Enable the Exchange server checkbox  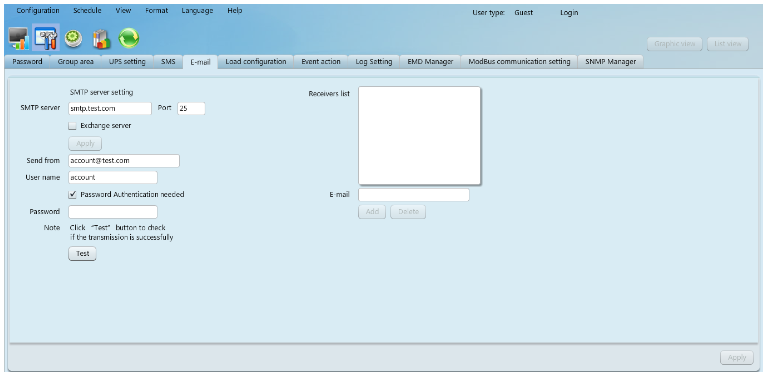point(72,126)
